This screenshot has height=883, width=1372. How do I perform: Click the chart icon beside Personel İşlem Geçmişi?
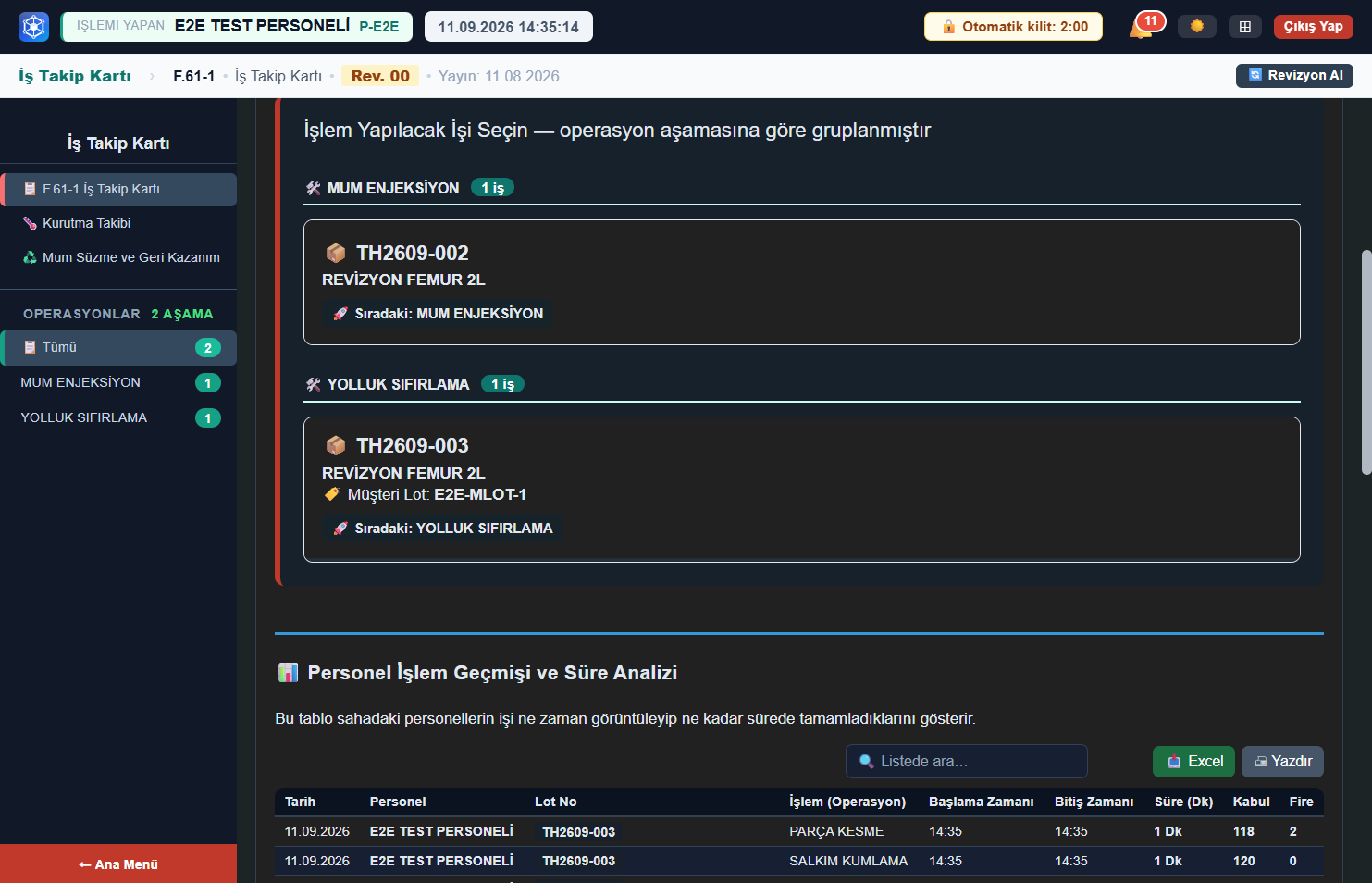(x=288, y=673)
